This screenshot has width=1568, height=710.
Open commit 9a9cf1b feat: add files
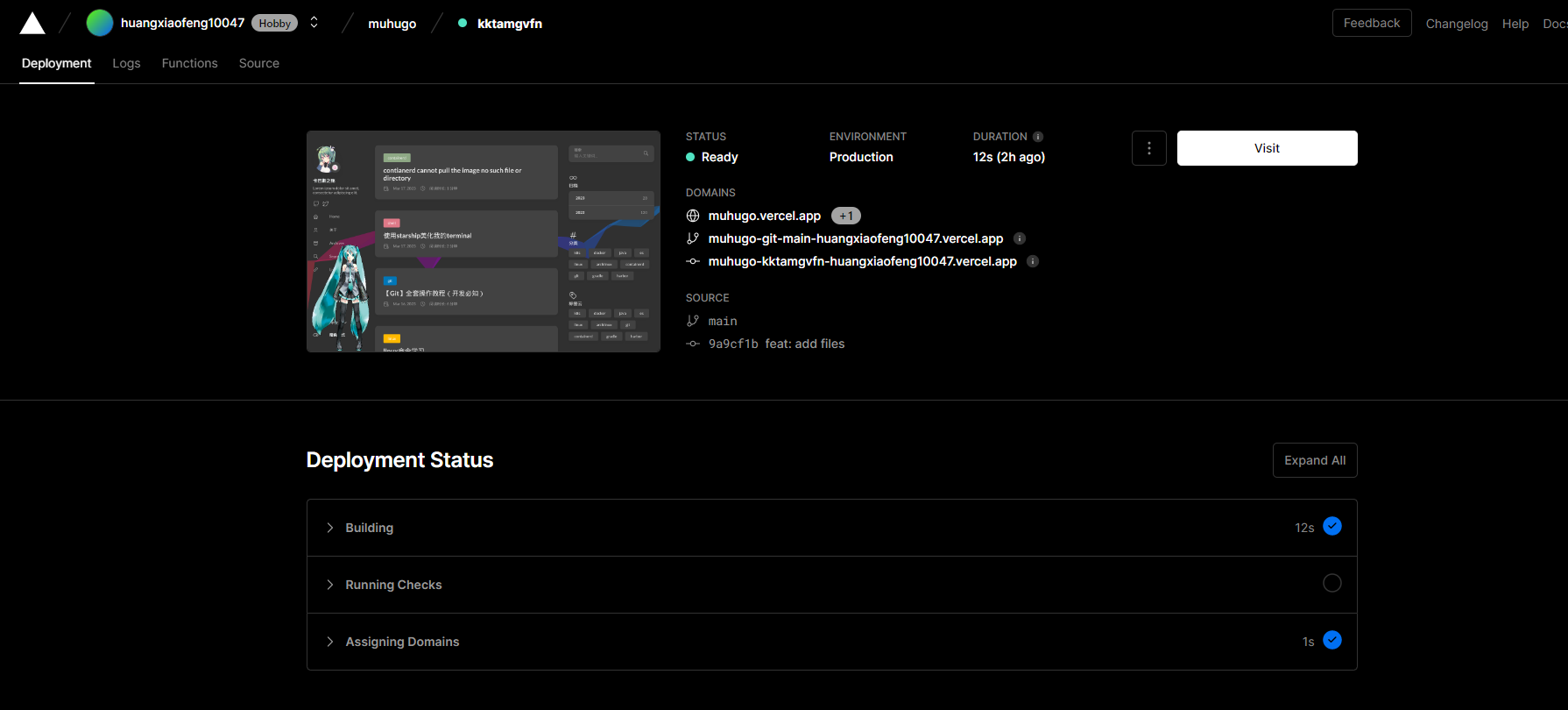point(777,344)
